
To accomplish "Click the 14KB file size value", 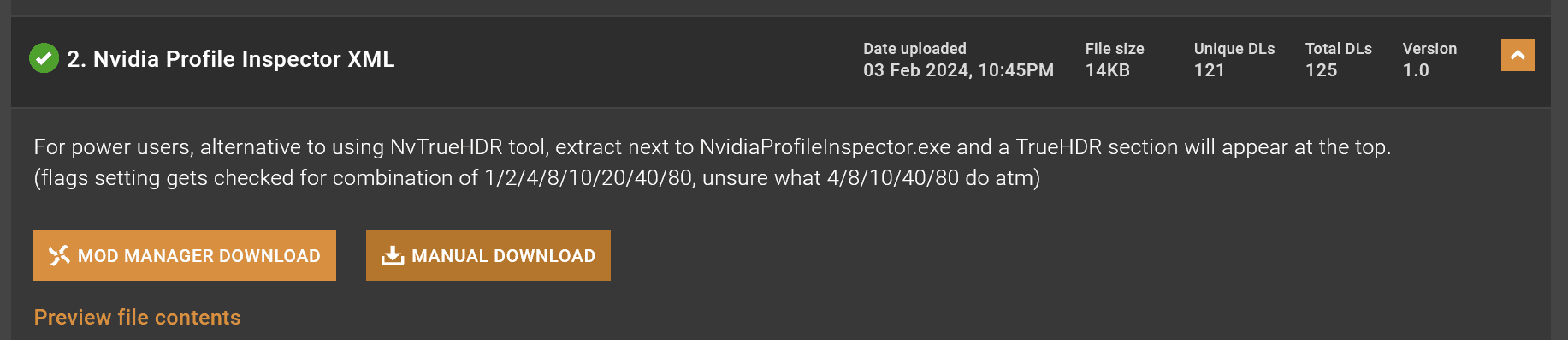I will point(1107,70).
